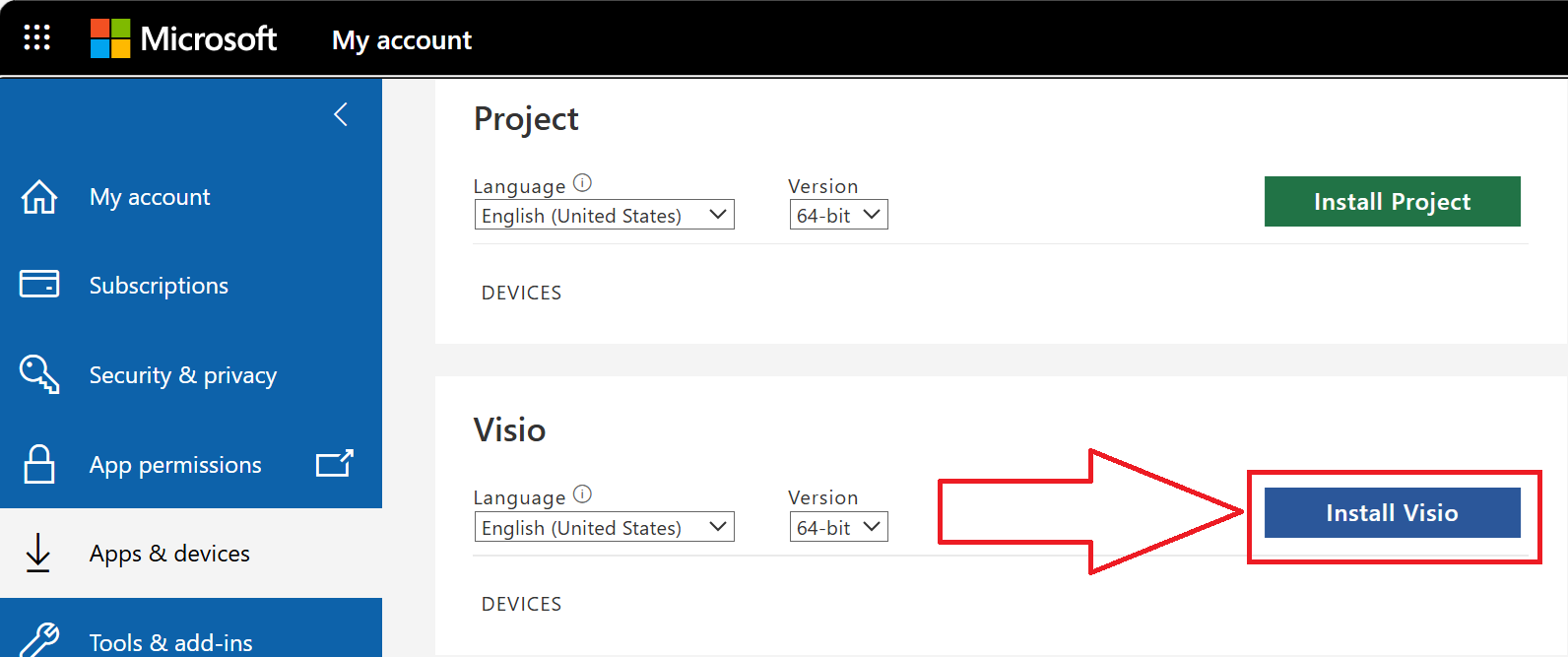Open the Visio Language dropdown
The height and width of the screenshot is (657, 1568).
coord(605,527)
